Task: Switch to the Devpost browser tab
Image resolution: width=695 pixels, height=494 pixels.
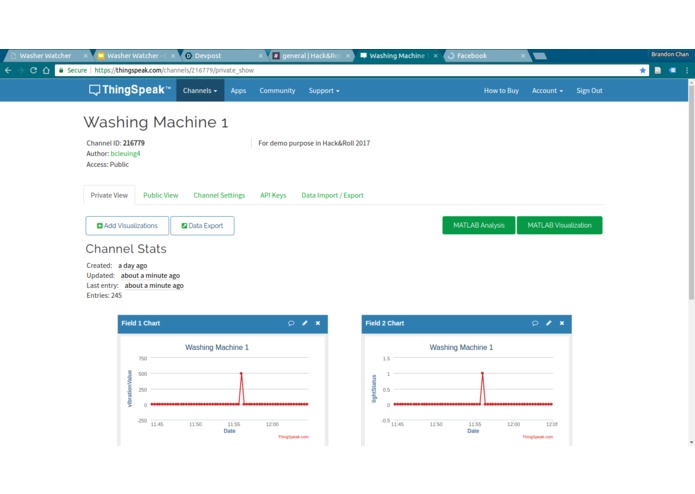Action: [x=222, y=56]
